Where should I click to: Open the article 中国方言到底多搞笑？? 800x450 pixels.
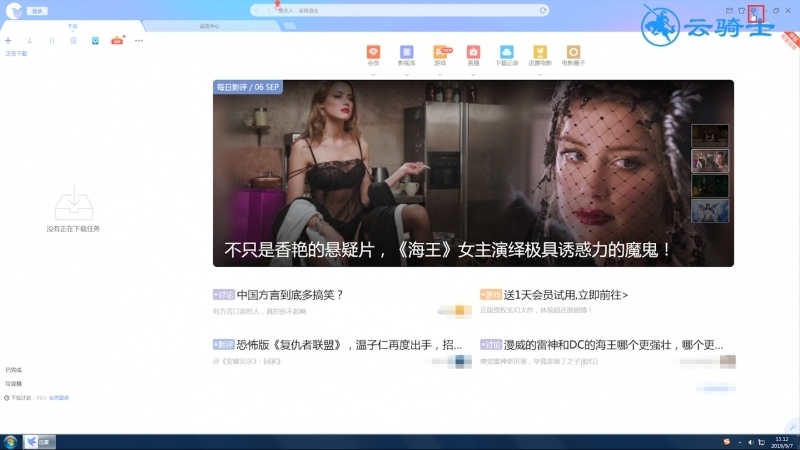pos(290,295)
